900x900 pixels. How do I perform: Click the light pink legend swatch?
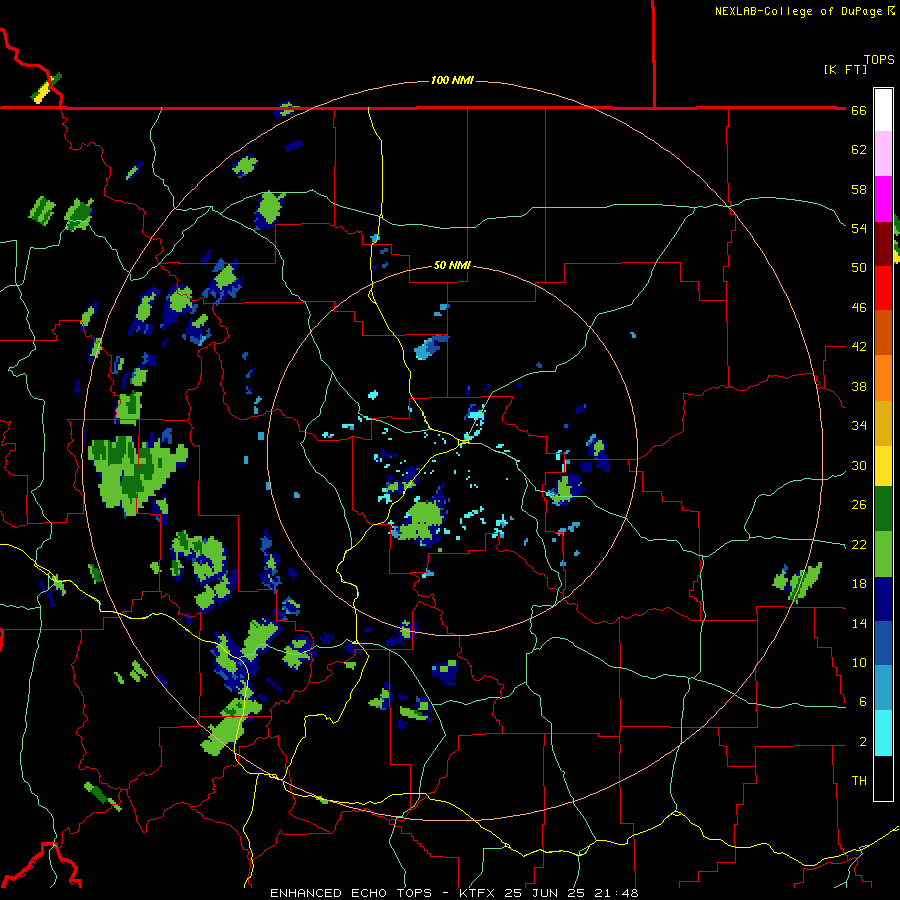pos(883,154)
